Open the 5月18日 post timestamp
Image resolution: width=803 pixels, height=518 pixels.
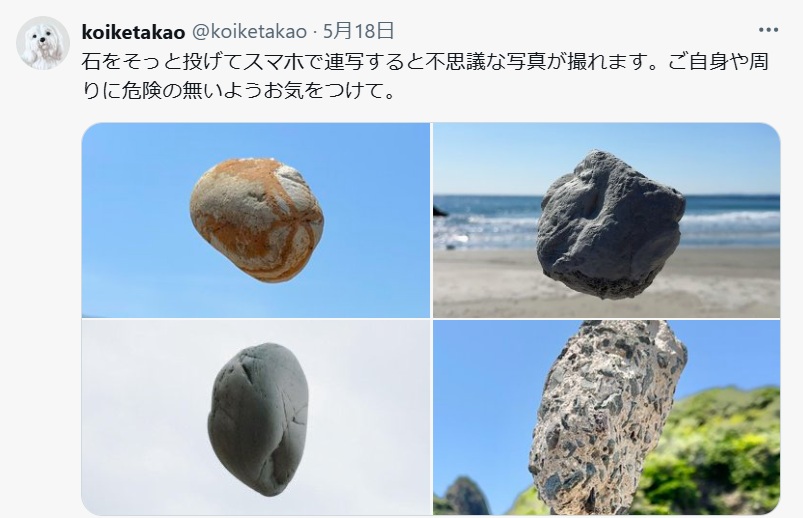[x=358, y=31]
